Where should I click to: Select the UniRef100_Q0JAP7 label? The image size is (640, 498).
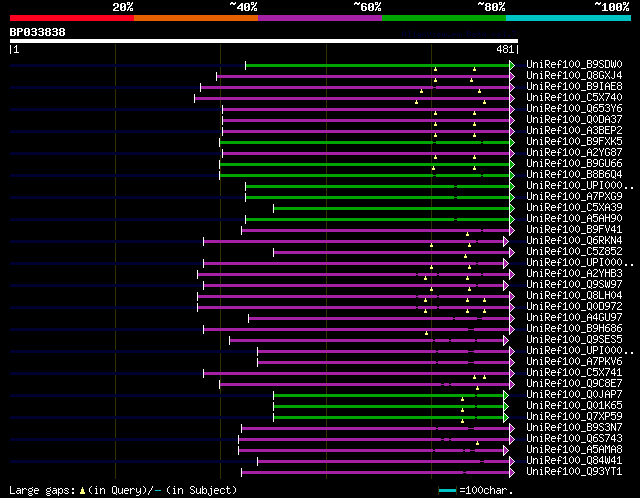point(574,395)
